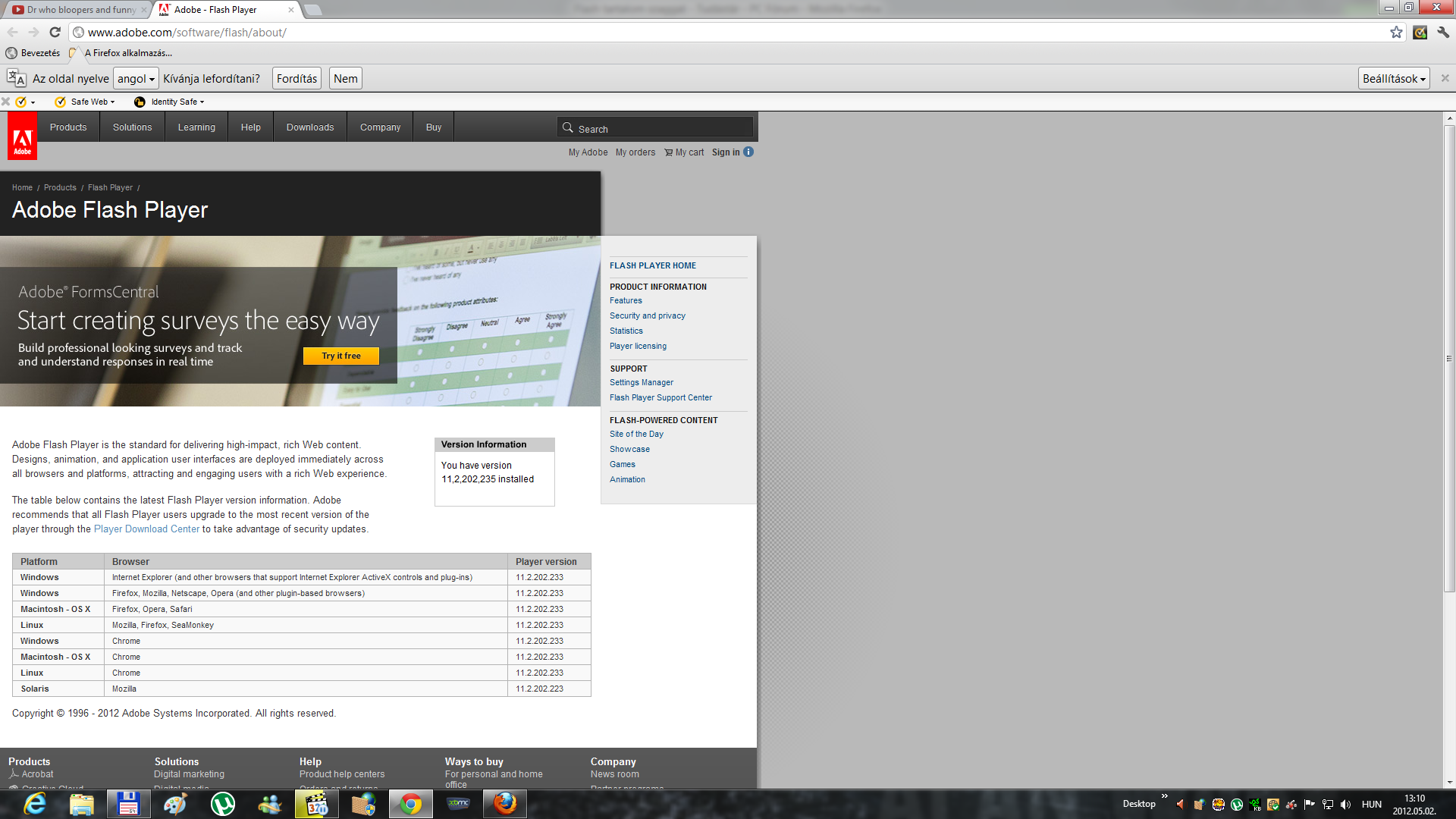Click the info icon next to Sign in
Viewport: 1456px width, 819px height.
[748, 152]
